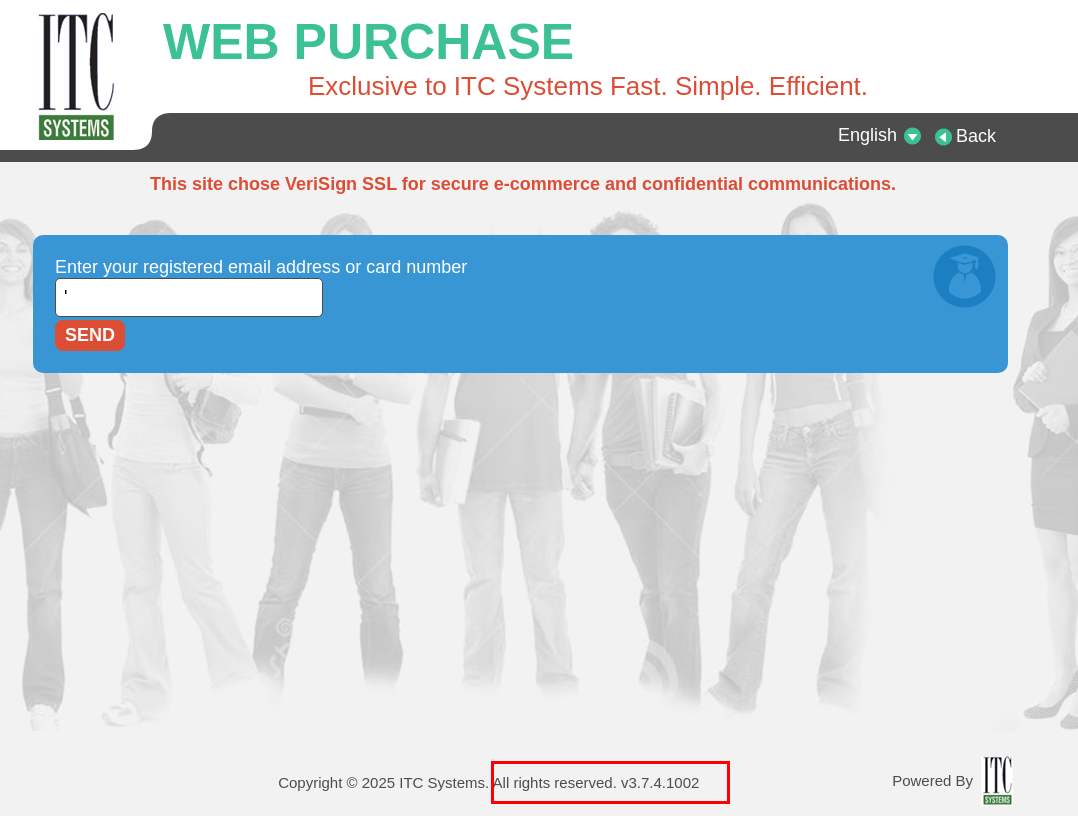Click the ITC Systems logo in header
Viewport: 1078px width, 816px height.
pyautogui.click(x=76, y=76)
